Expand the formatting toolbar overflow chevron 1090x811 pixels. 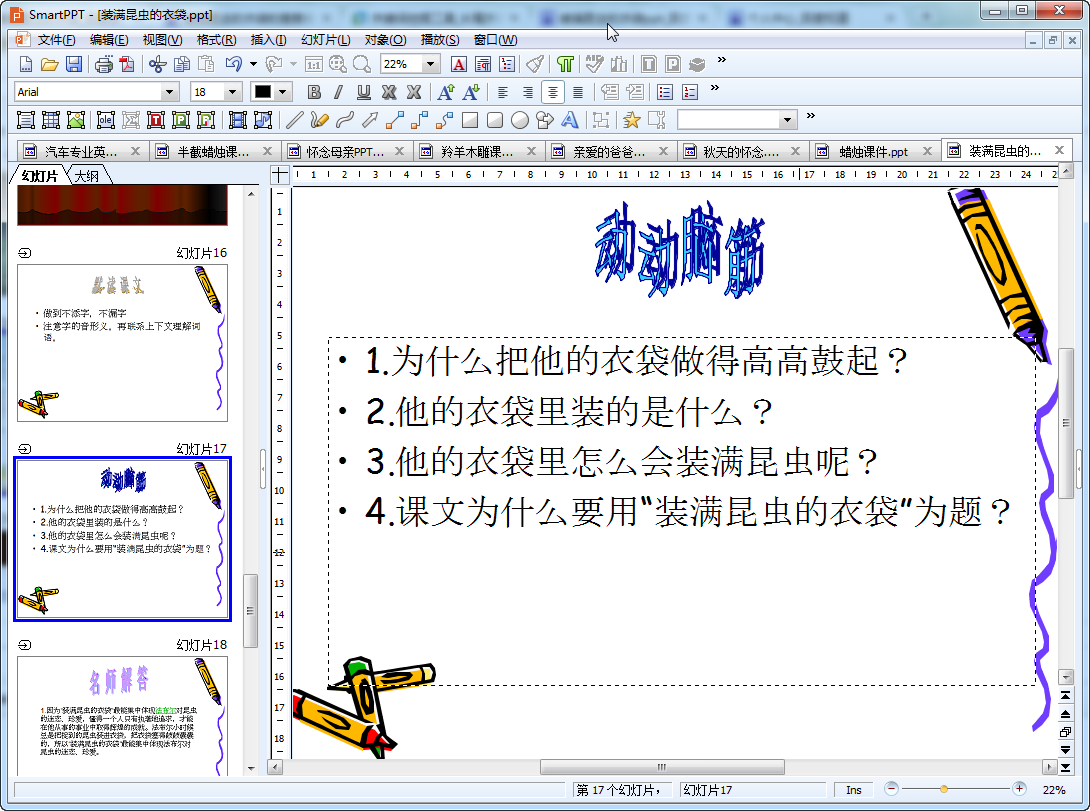pos(715,88)
